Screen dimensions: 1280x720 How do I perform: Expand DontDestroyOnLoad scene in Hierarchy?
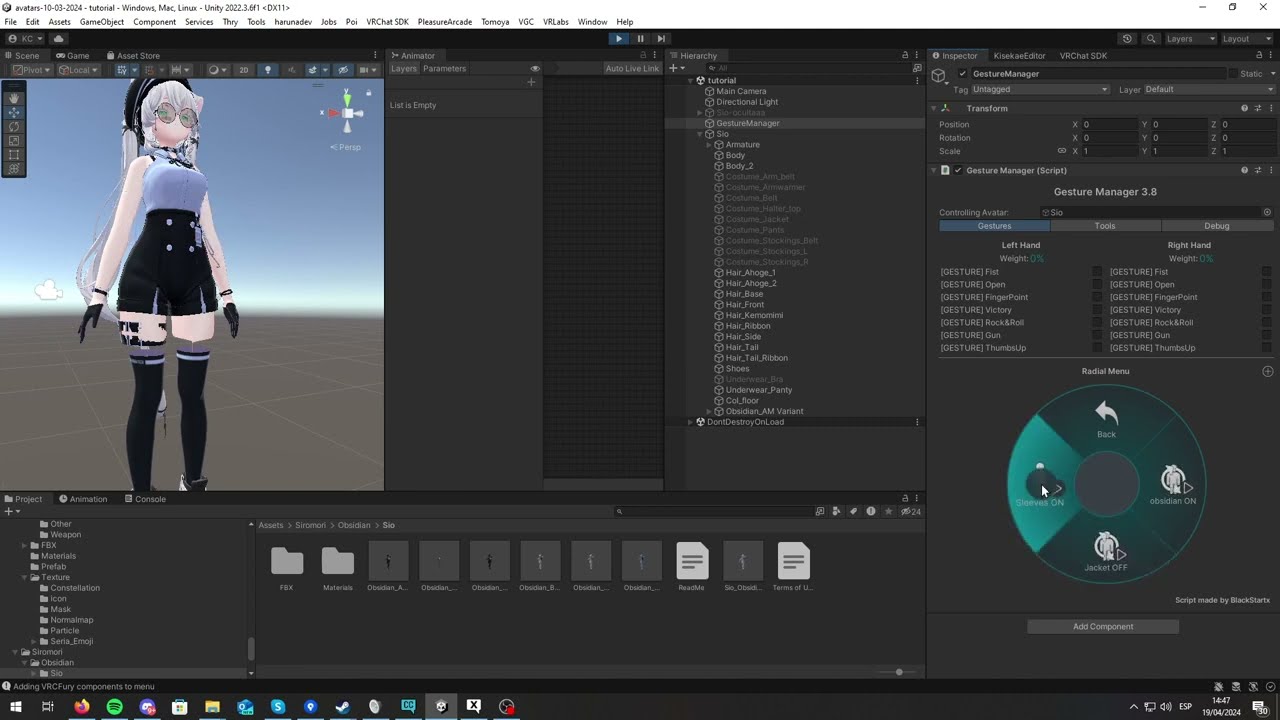coord(690,422)
